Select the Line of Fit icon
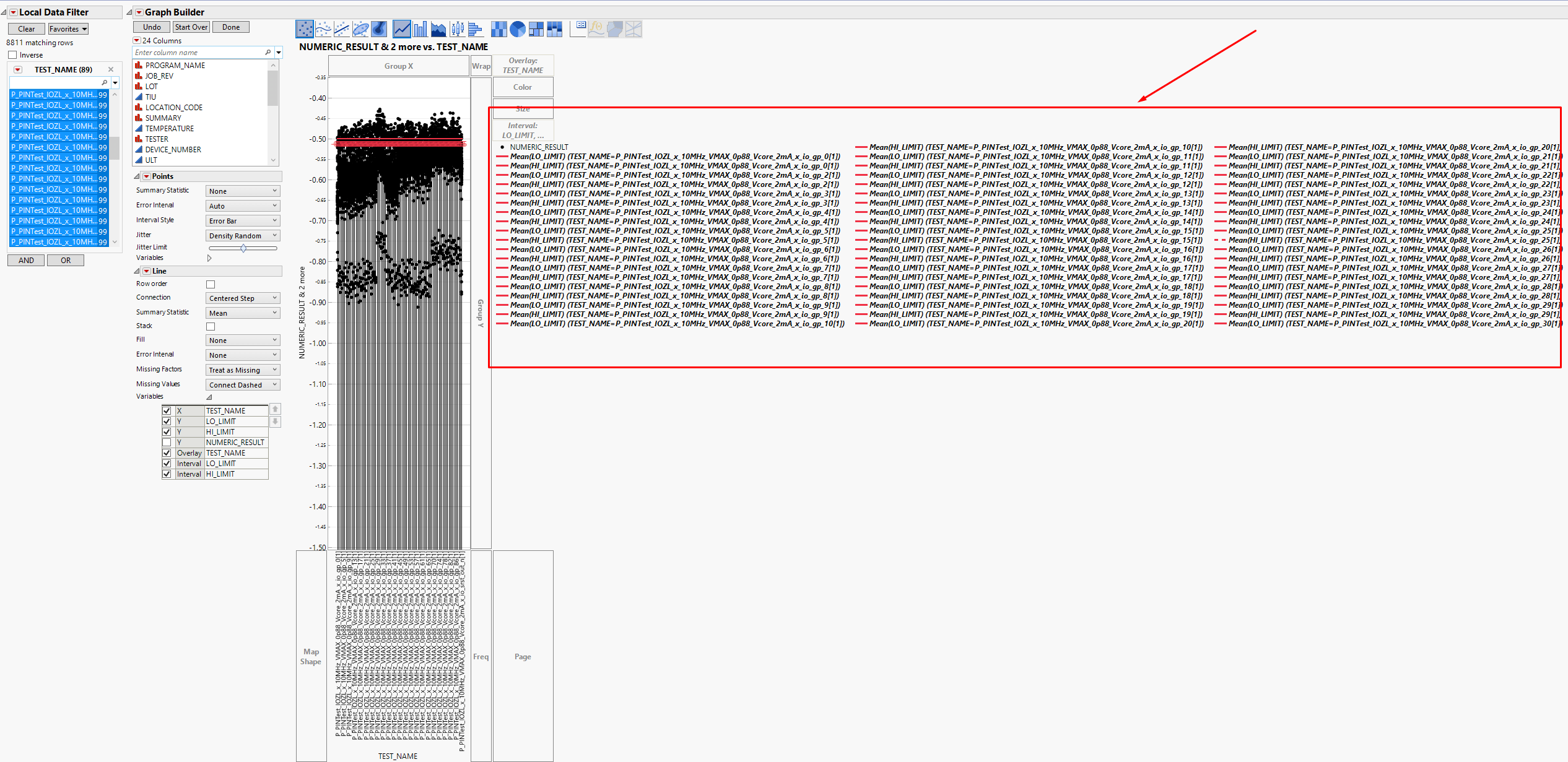The image size is (1568, 762). (x=342, y=28)
